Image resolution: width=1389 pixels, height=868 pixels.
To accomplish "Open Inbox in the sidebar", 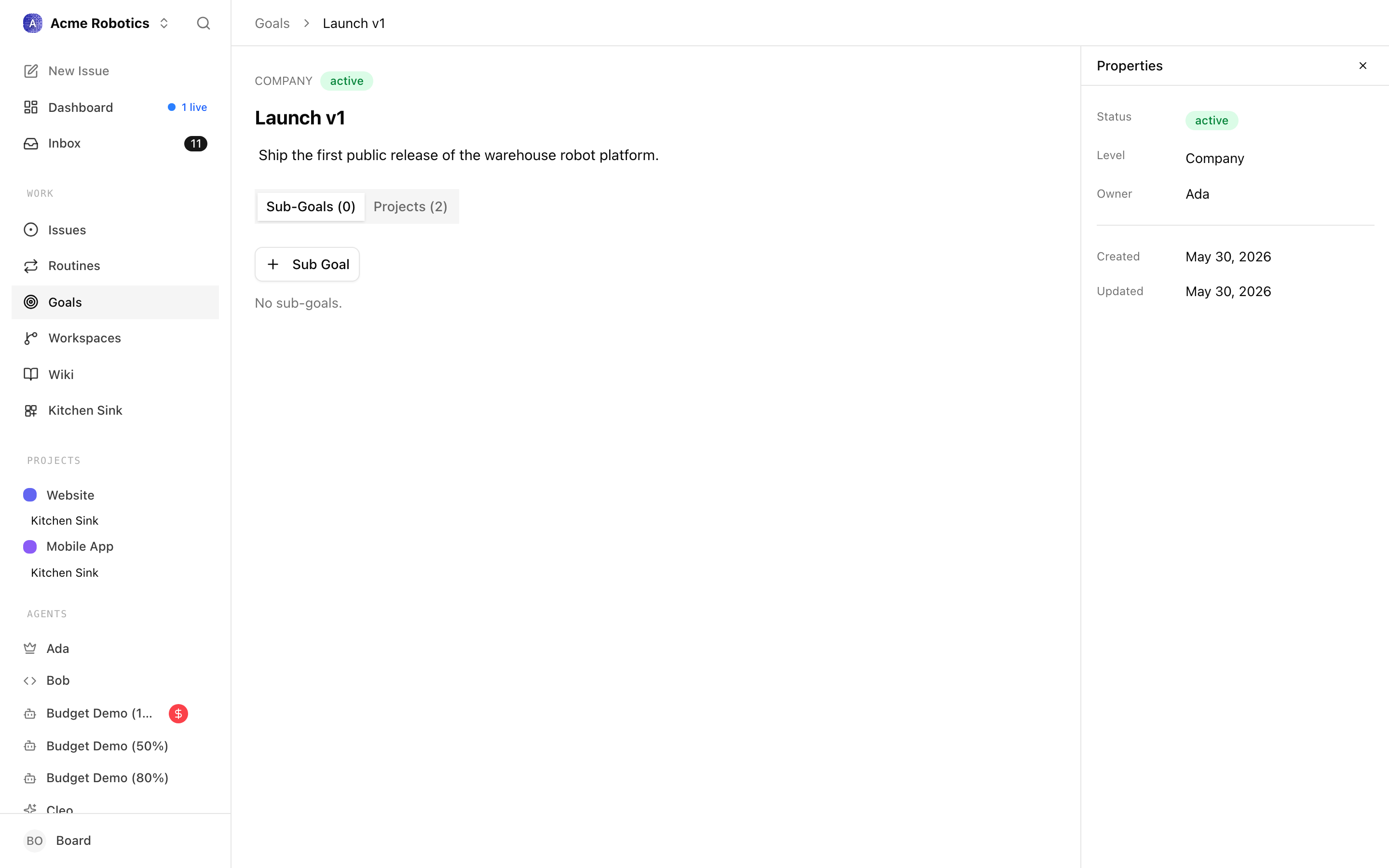I will [115, 143].
